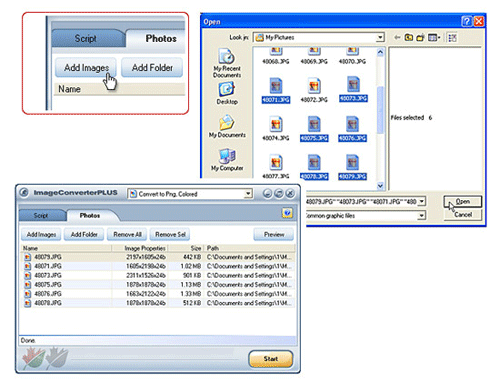Open the Views menu icon in Open dialog
Screen dimensions: 500x384
[x=432, y=38]
